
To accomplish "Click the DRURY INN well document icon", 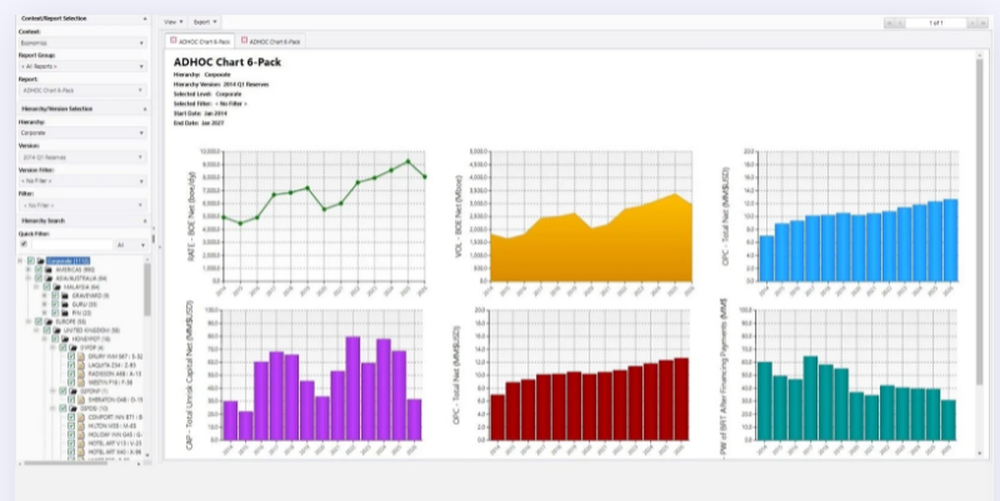I will 81,356.
